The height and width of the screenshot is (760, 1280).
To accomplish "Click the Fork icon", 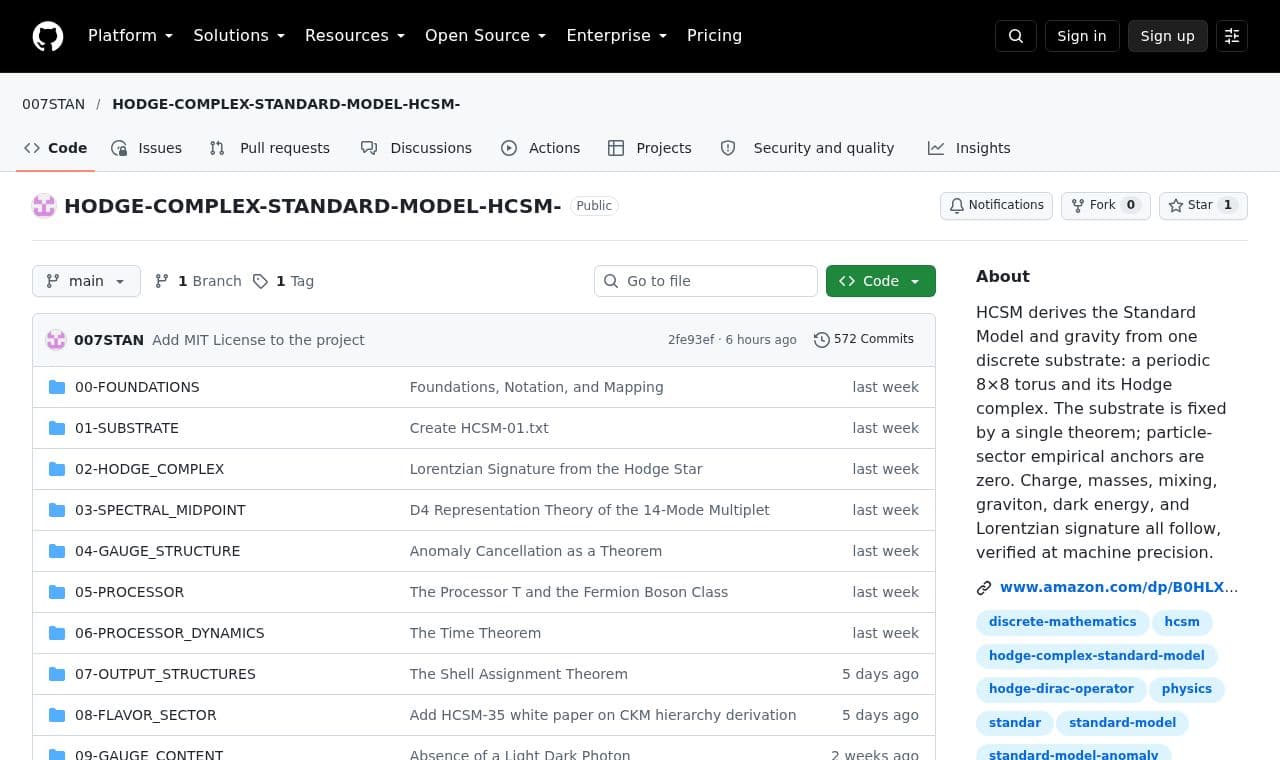I will pyautogui.click(x=1078, y=205).
